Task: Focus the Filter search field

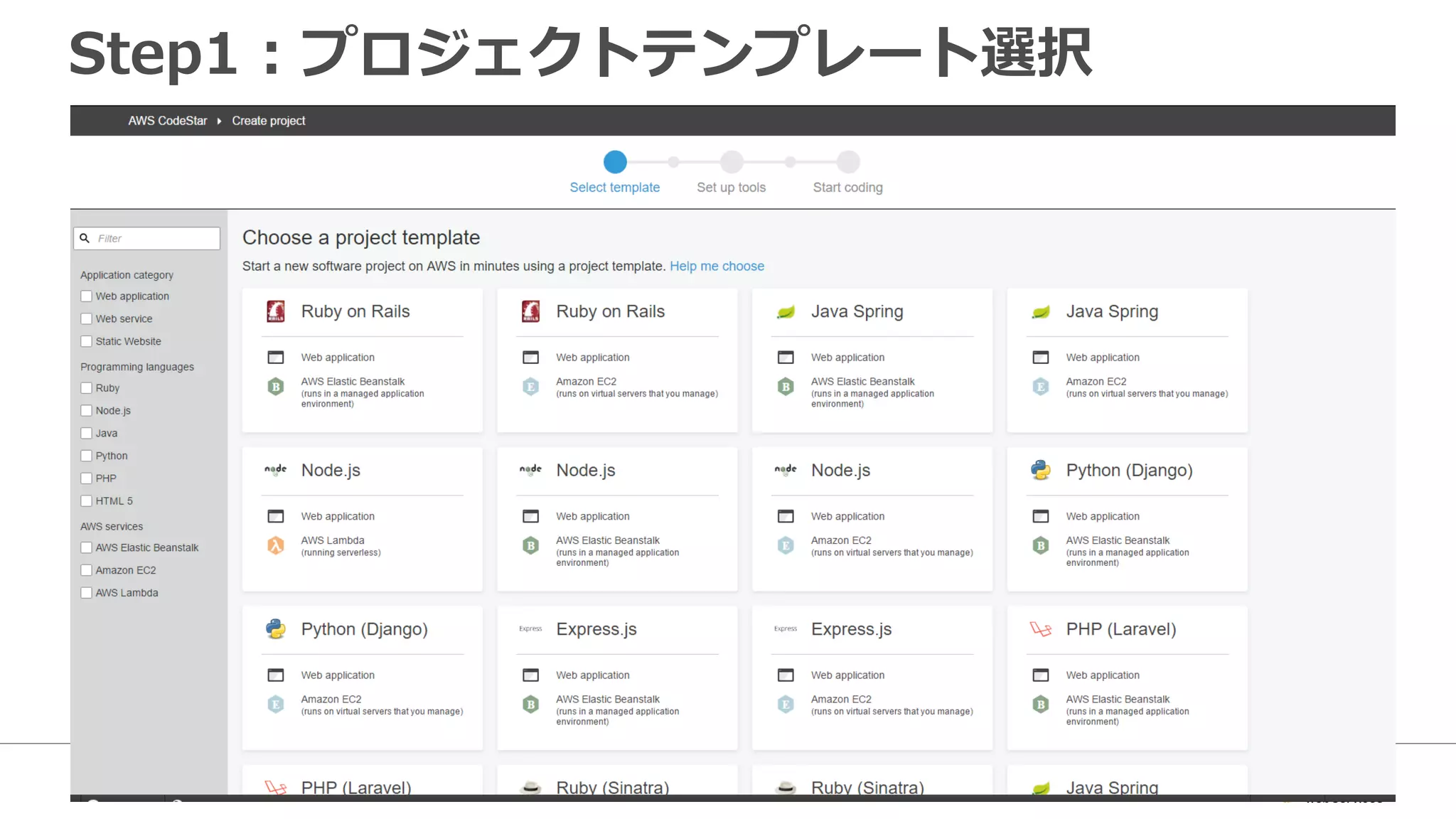Action: tap(147, 238)
